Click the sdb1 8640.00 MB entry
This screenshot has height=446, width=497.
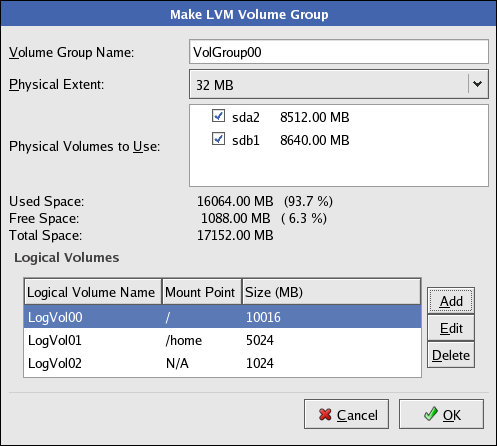[290, 140]
